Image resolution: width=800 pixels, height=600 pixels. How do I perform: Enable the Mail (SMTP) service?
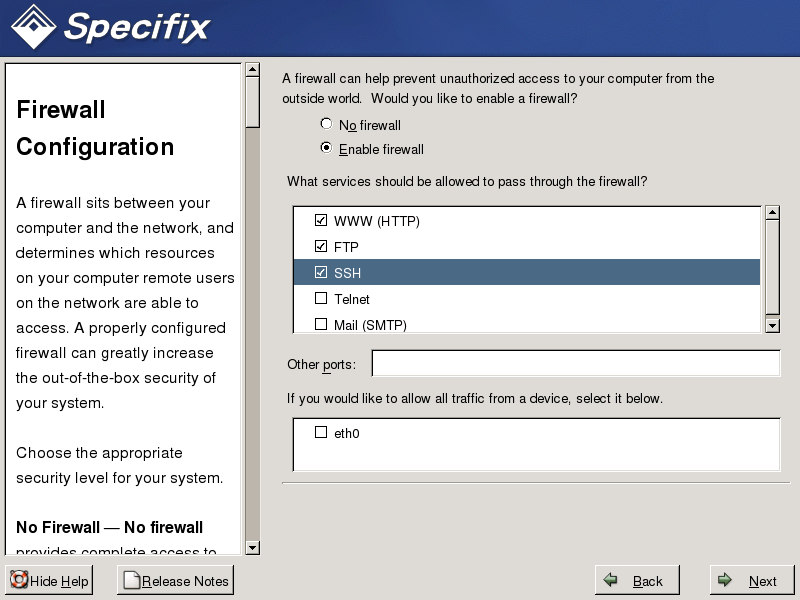(x=321, y=324)
